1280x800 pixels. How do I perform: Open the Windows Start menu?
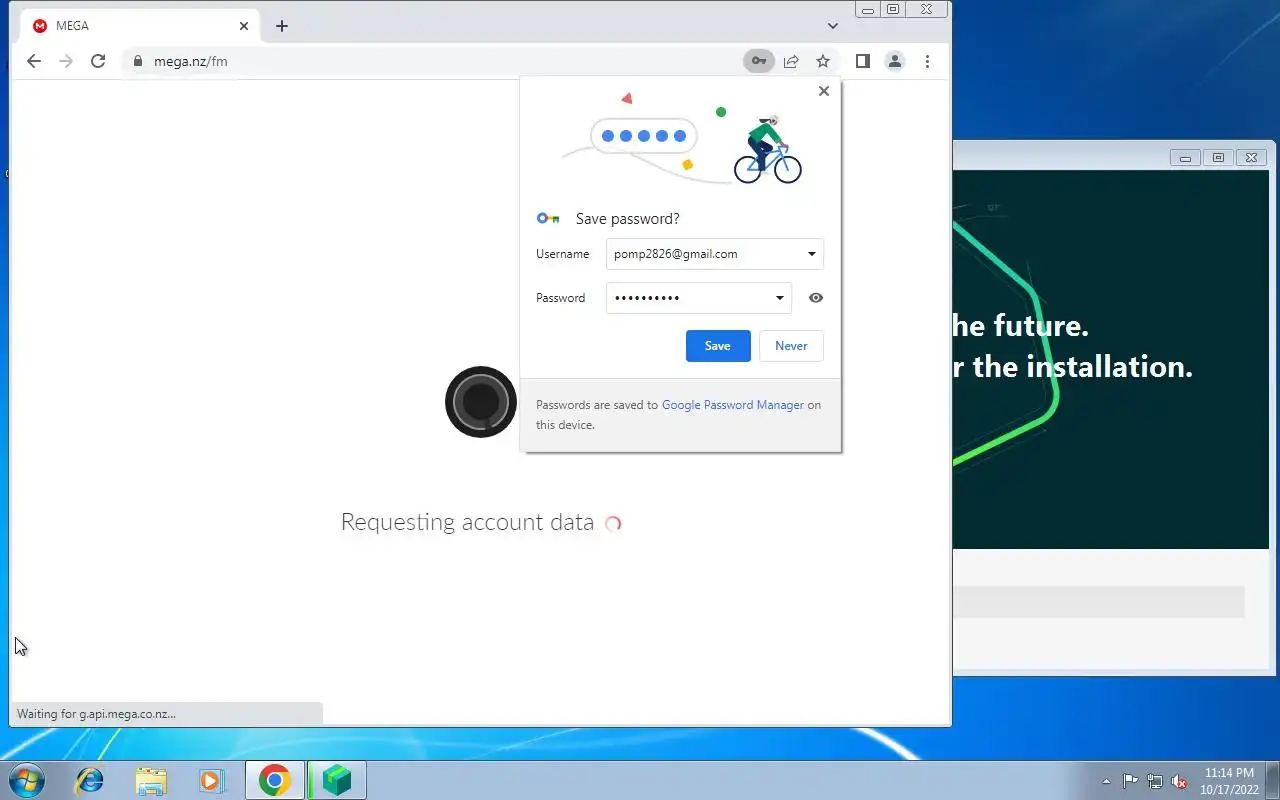(x=27, y=780)
